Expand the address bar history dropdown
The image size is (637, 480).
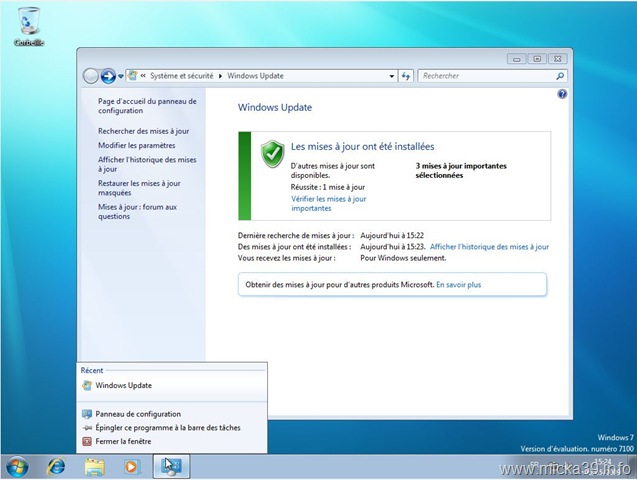[x=391, y=76]
